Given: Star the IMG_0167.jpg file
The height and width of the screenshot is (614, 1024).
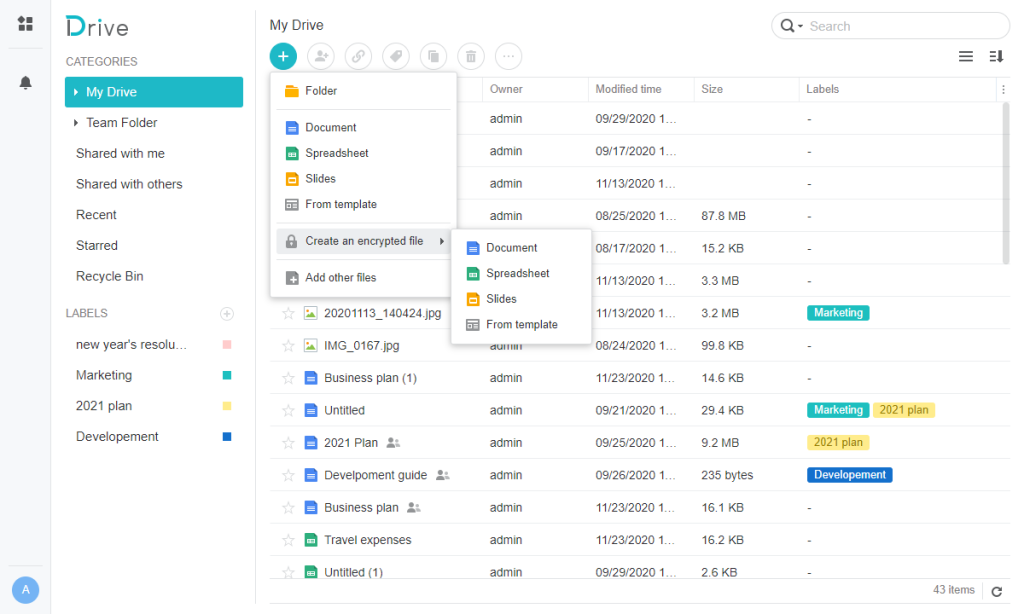Looking at the screenshot, I should pos(288,346).
